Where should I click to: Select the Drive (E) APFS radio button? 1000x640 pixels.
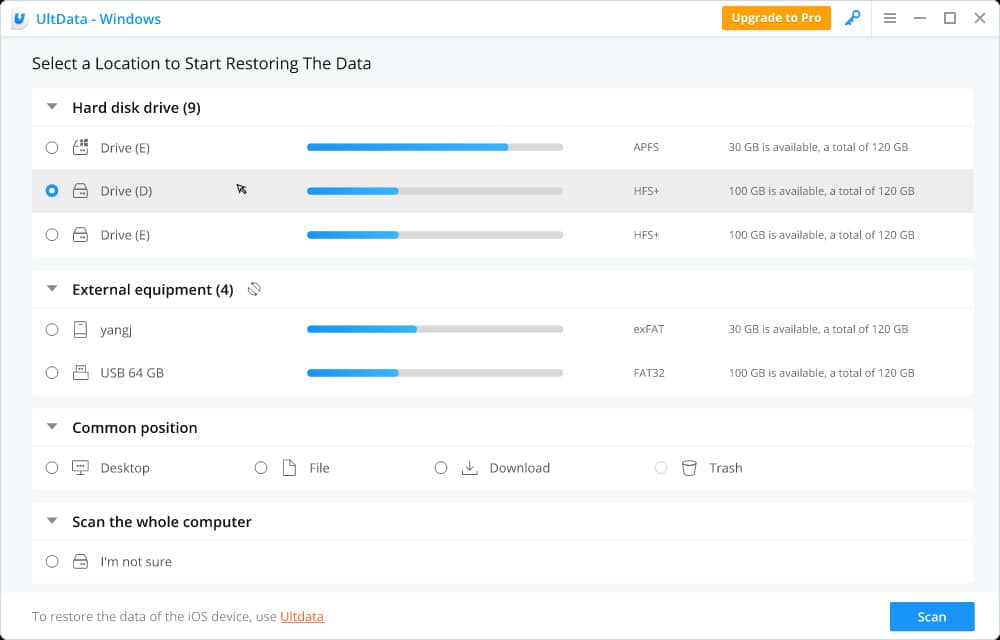(52, 148)
